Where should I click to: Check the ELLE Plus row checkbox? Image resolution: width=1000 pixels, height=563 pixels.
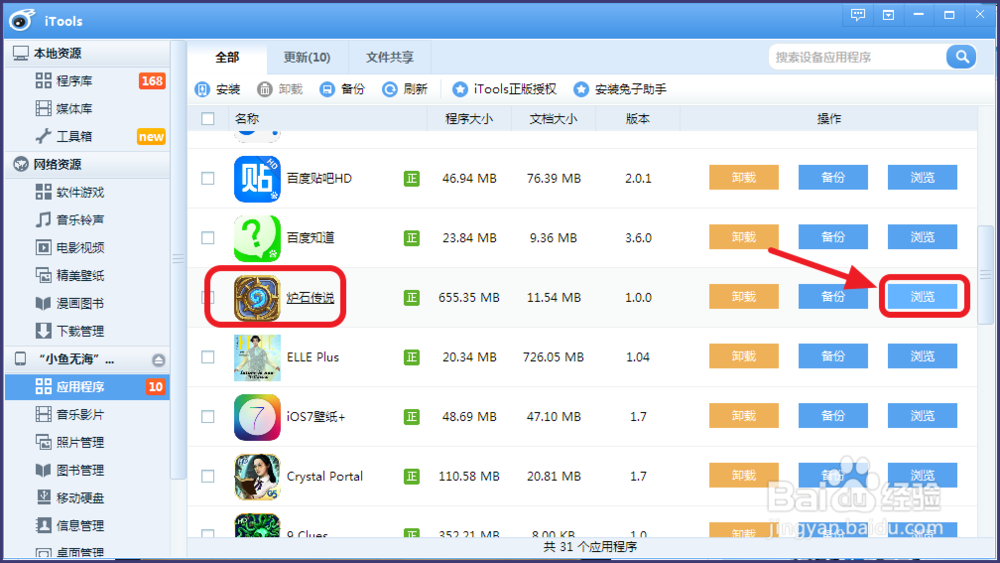pos(208,357)
